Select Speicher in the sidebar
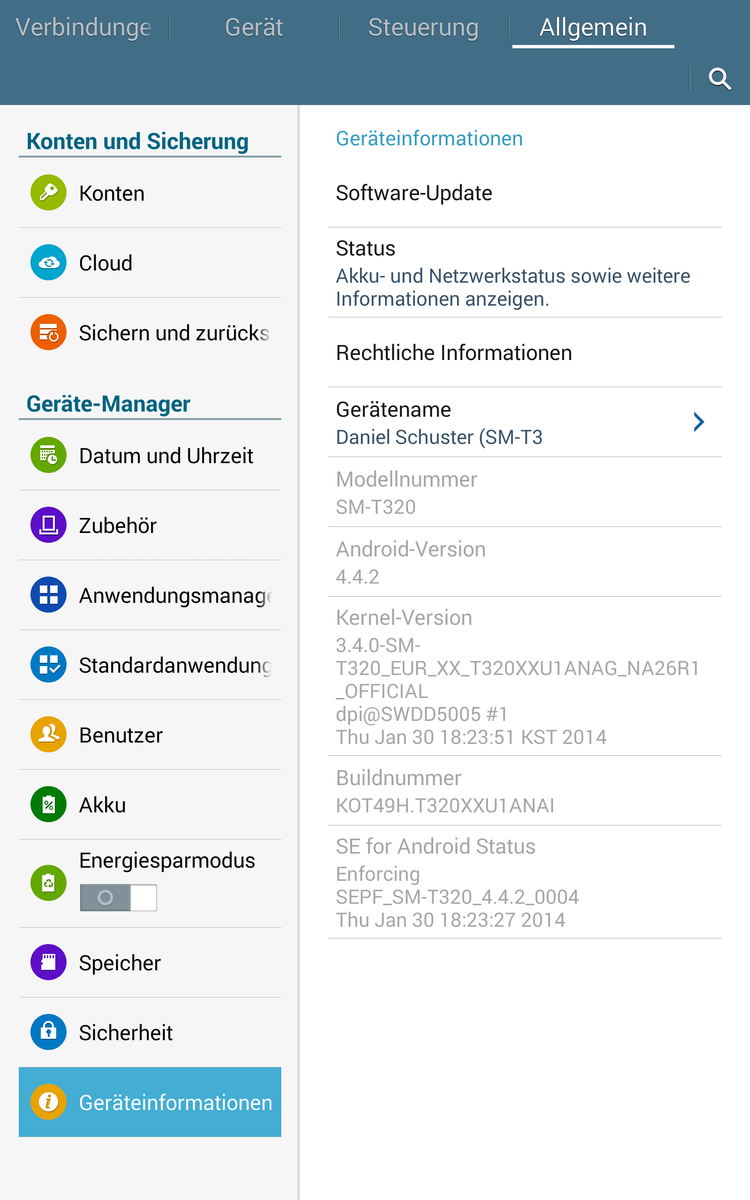 click(x=150, y=963)
